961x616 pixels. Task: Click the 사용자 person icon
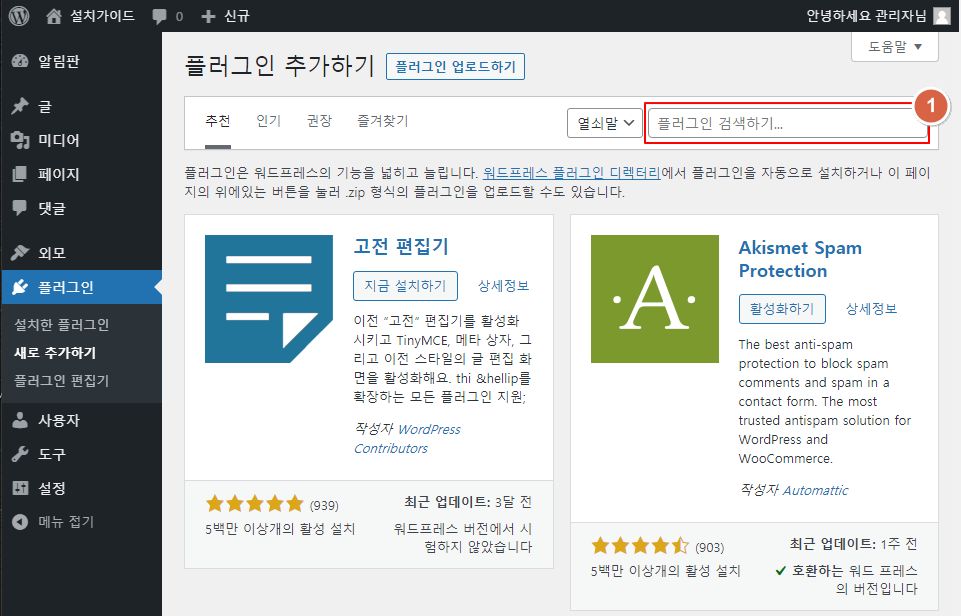tap(20, 420)
